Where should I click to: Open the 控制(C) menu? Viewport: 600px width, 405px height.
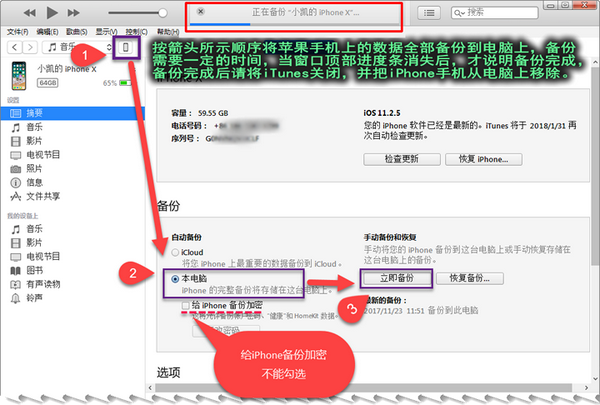point(137,32)
